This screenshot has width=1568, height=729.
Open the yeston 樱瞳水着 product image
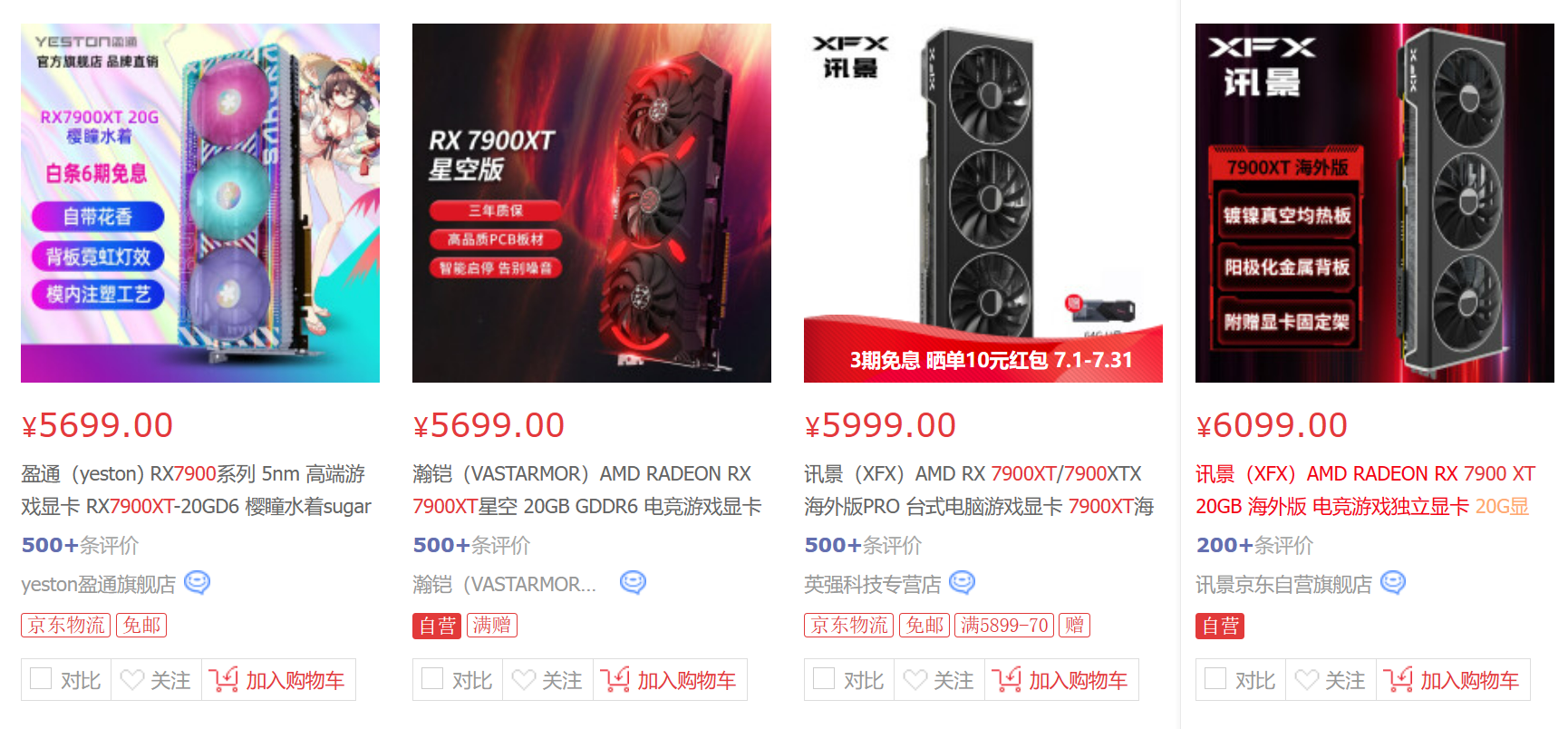200,203
